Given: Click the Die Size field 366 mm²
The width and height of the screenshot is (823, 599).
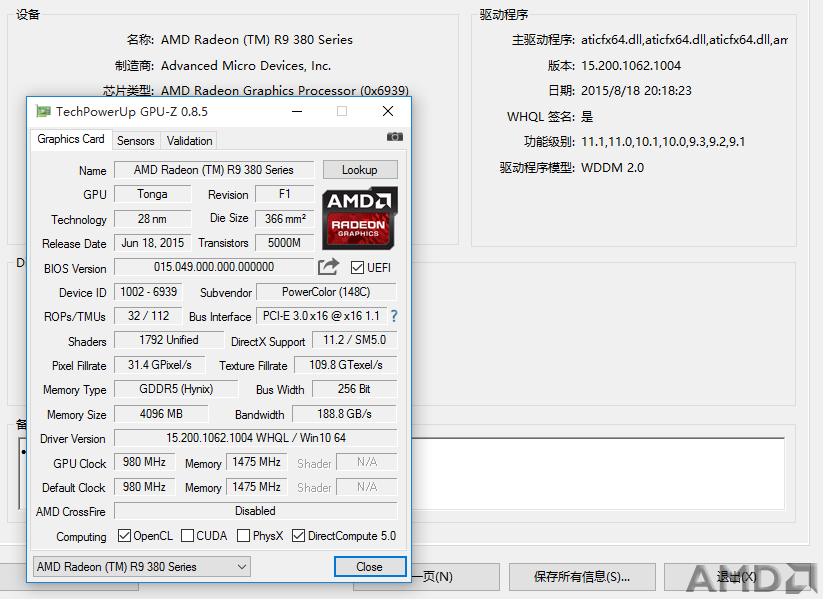Looking at the screenshot, I should [x=284, y=218].
